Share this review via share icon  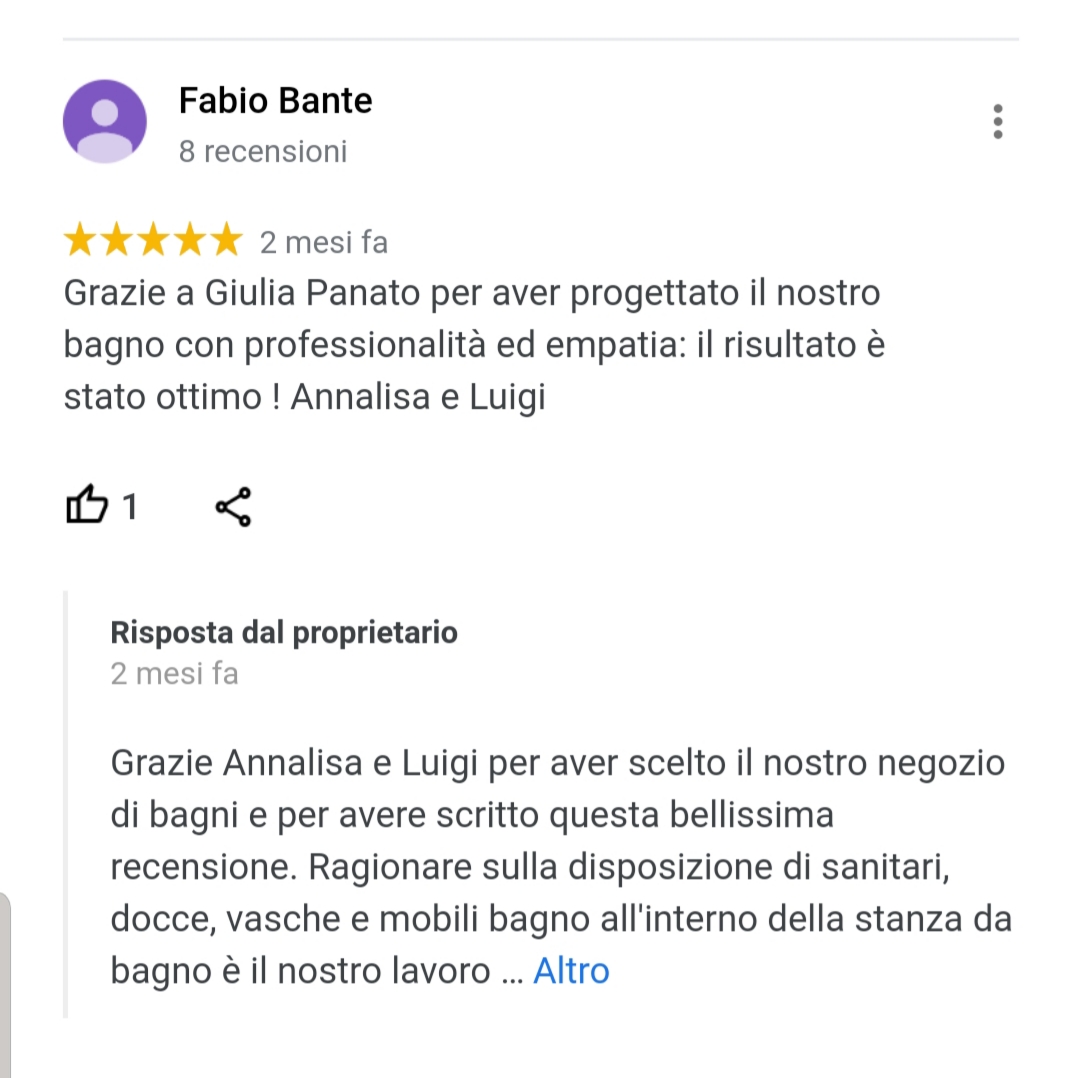tap(233, 507)
